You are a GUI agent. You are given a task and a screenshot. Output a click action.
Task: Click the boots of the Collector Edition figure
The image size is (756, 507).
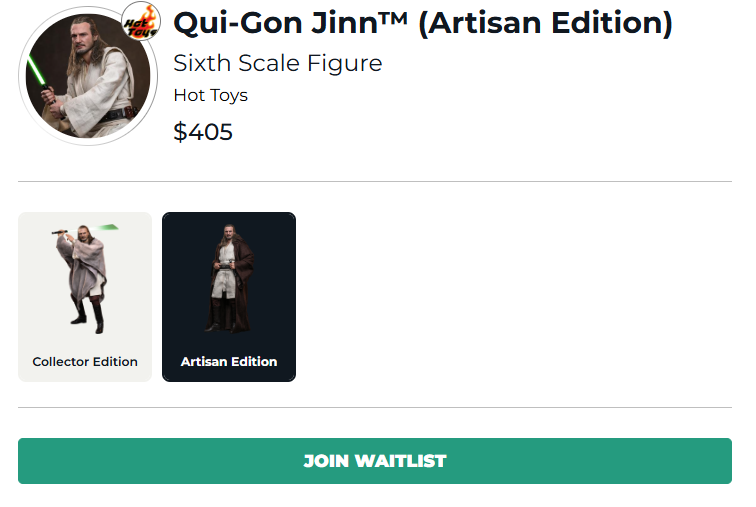[88, 318]
